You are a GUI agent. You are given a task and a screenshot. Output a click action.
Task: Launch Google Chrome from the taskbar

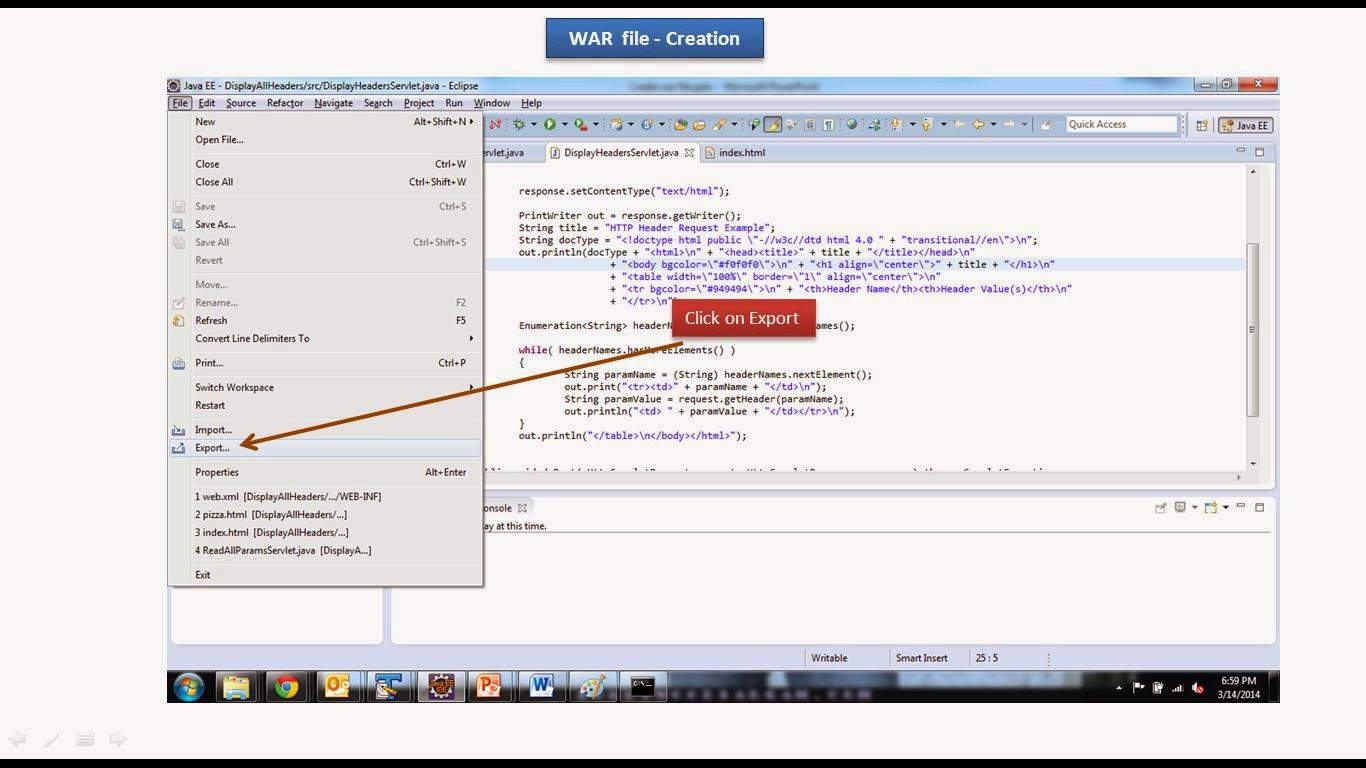click(x=287, y=687)
